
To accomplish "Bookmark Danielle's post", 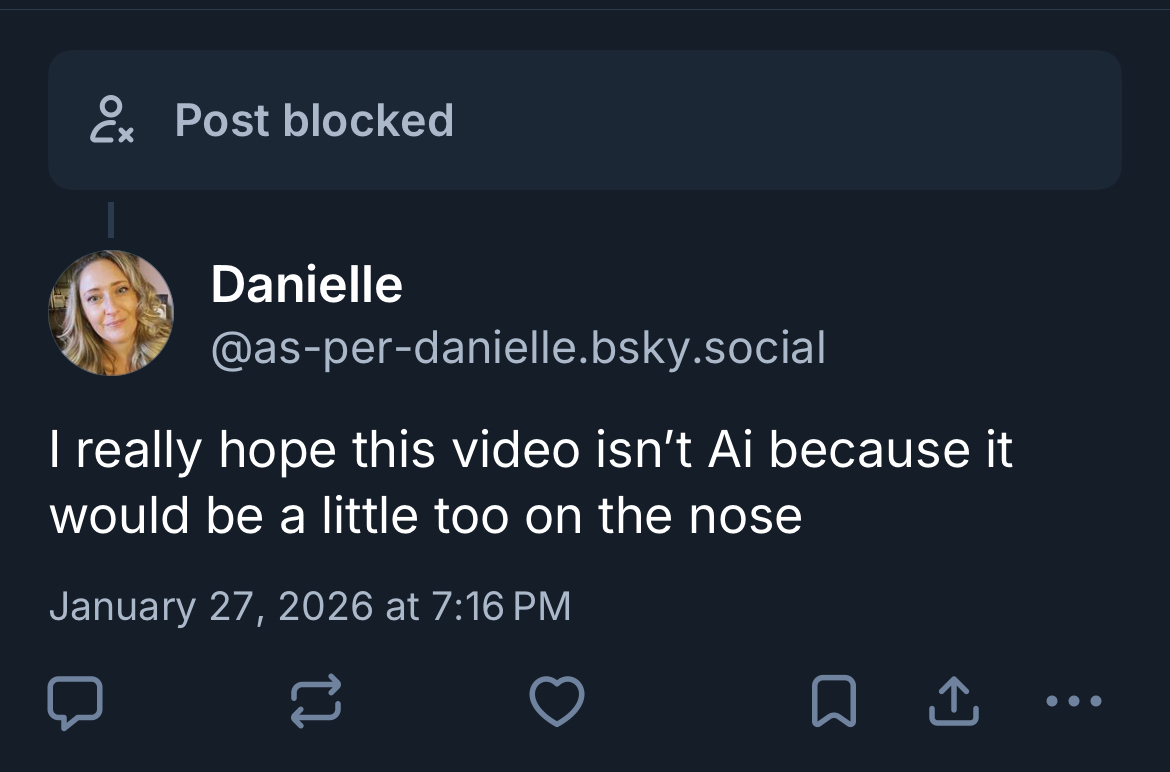I will 833,701.
